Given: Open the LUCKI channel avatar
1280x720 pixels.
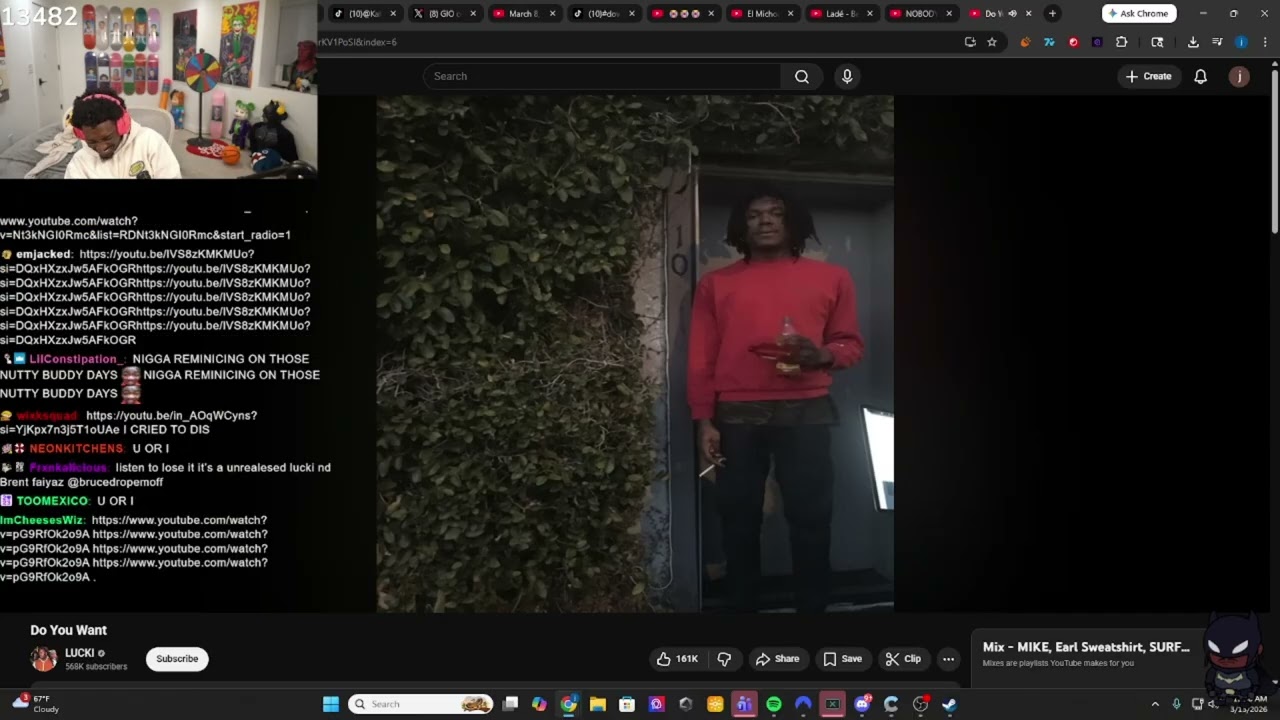Looking at the screenshot, I should tap(44, 659).
